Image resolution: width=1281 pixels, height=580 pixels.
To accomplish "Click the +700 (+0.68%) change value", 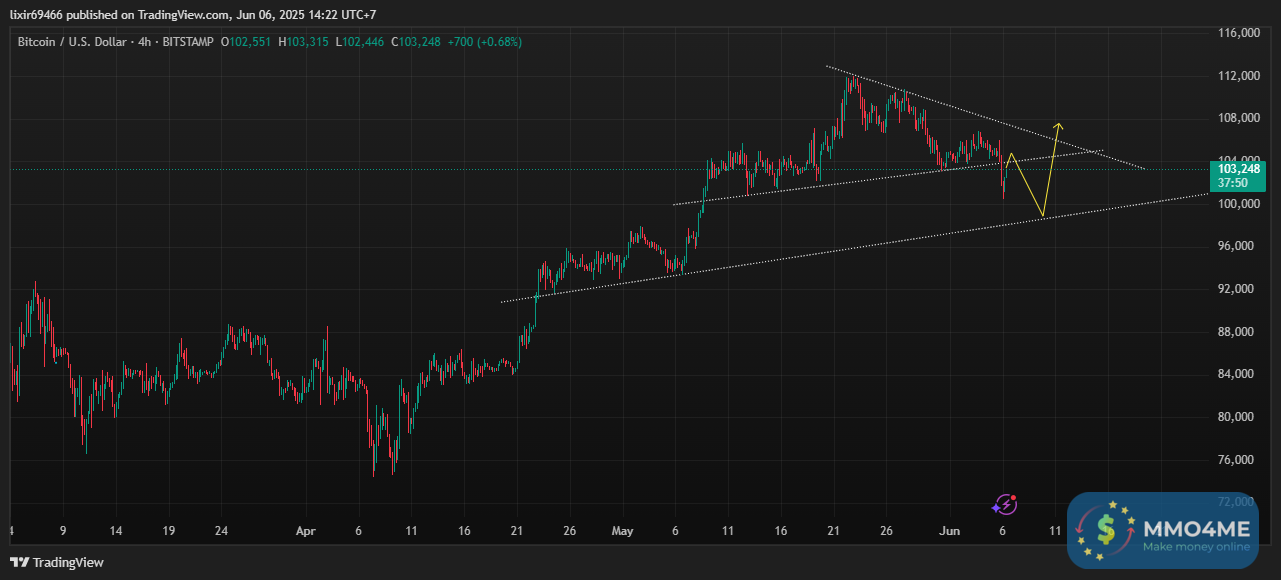I will coord(486,42).
